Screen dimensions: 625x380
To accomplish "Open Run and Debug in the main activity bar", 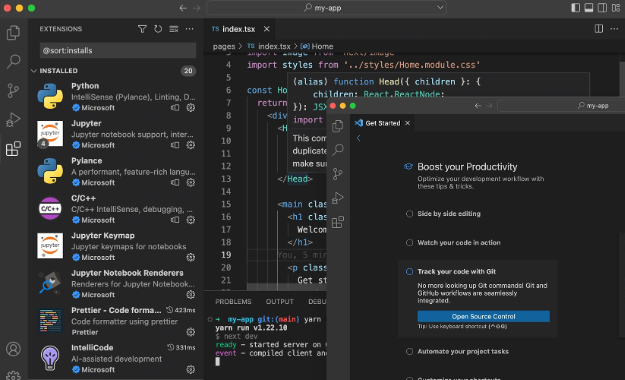I will pyautogui.click(x=13, y=120).
